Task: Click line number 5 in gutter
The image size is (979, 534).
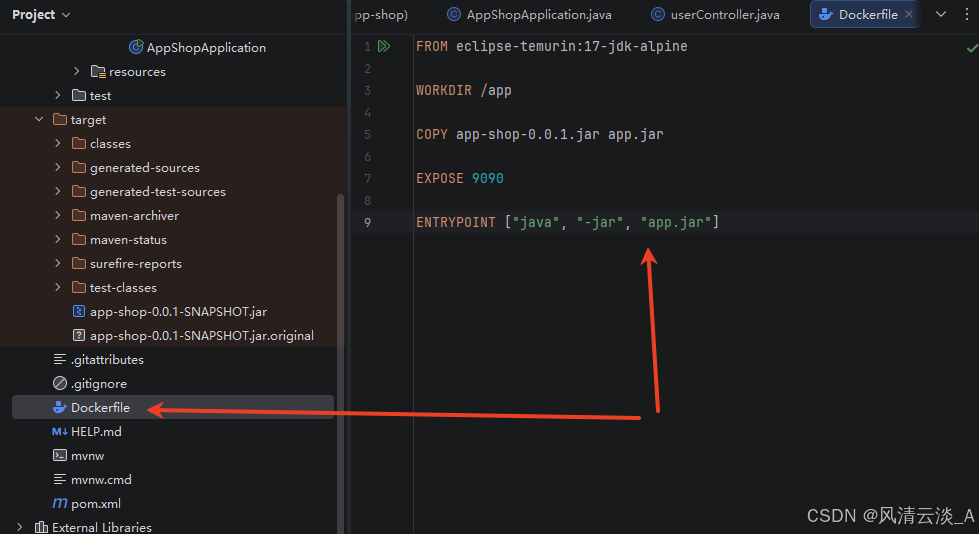Action: 367,134
